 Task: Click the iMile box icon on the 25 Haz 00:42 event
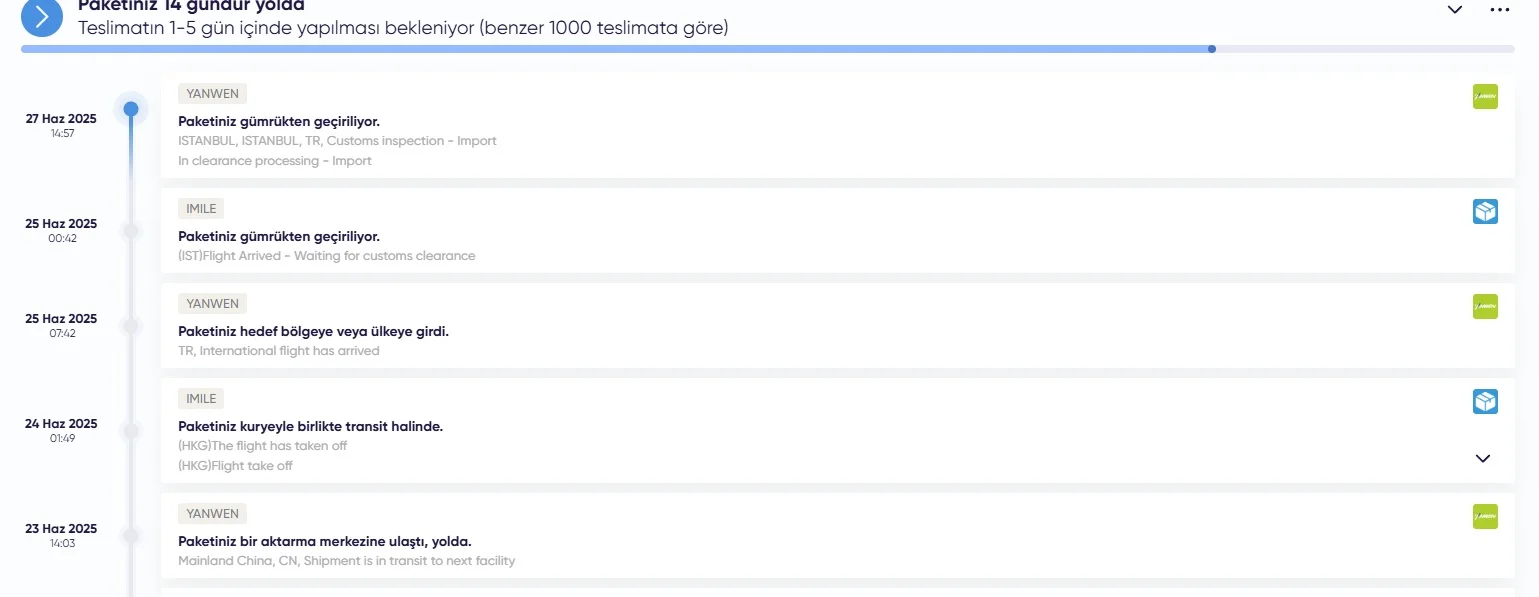pyautogui.click(x=1485, y=212)
